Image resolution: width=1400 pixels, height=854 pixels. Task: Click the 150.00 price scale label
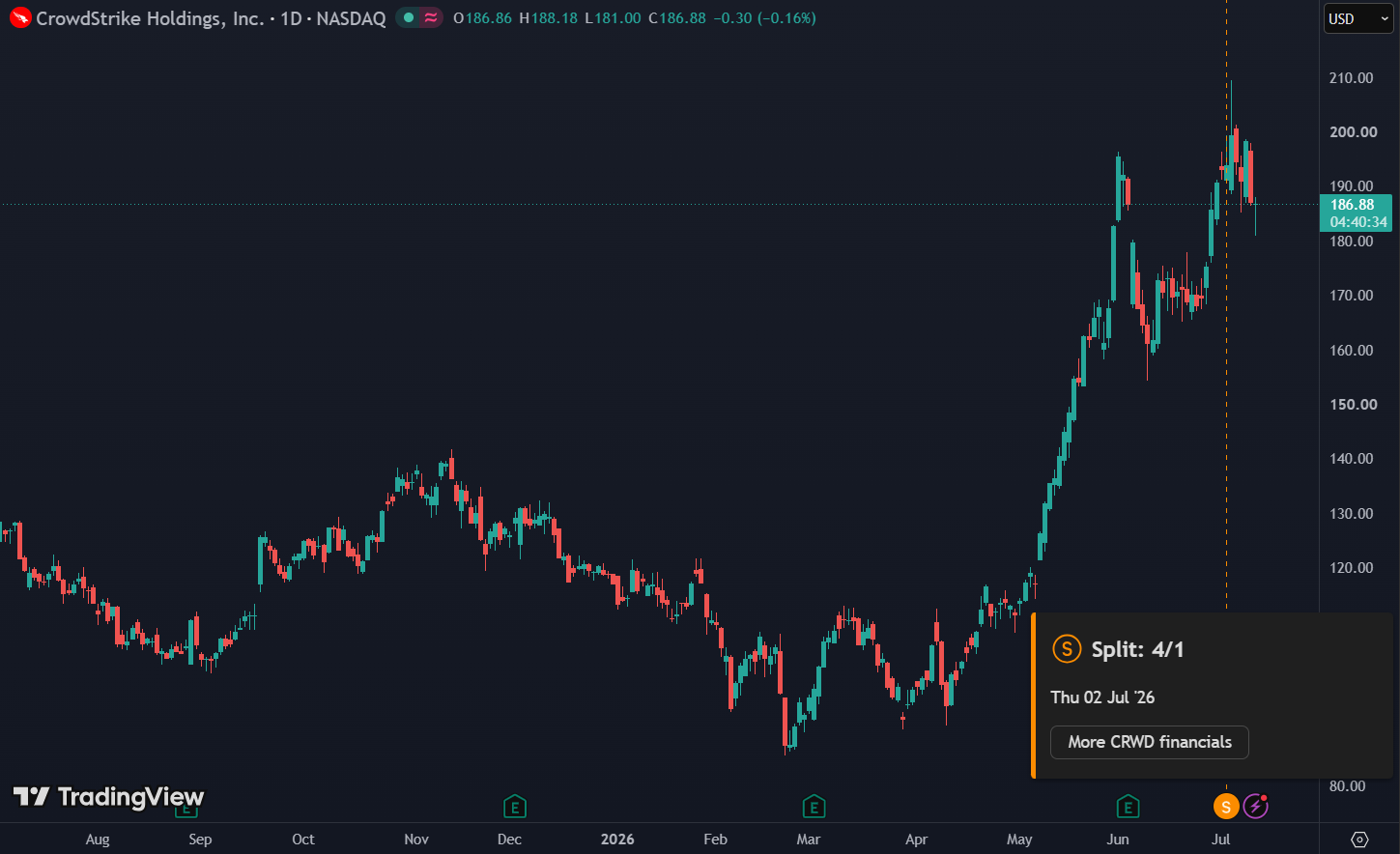pos(1353,405)
